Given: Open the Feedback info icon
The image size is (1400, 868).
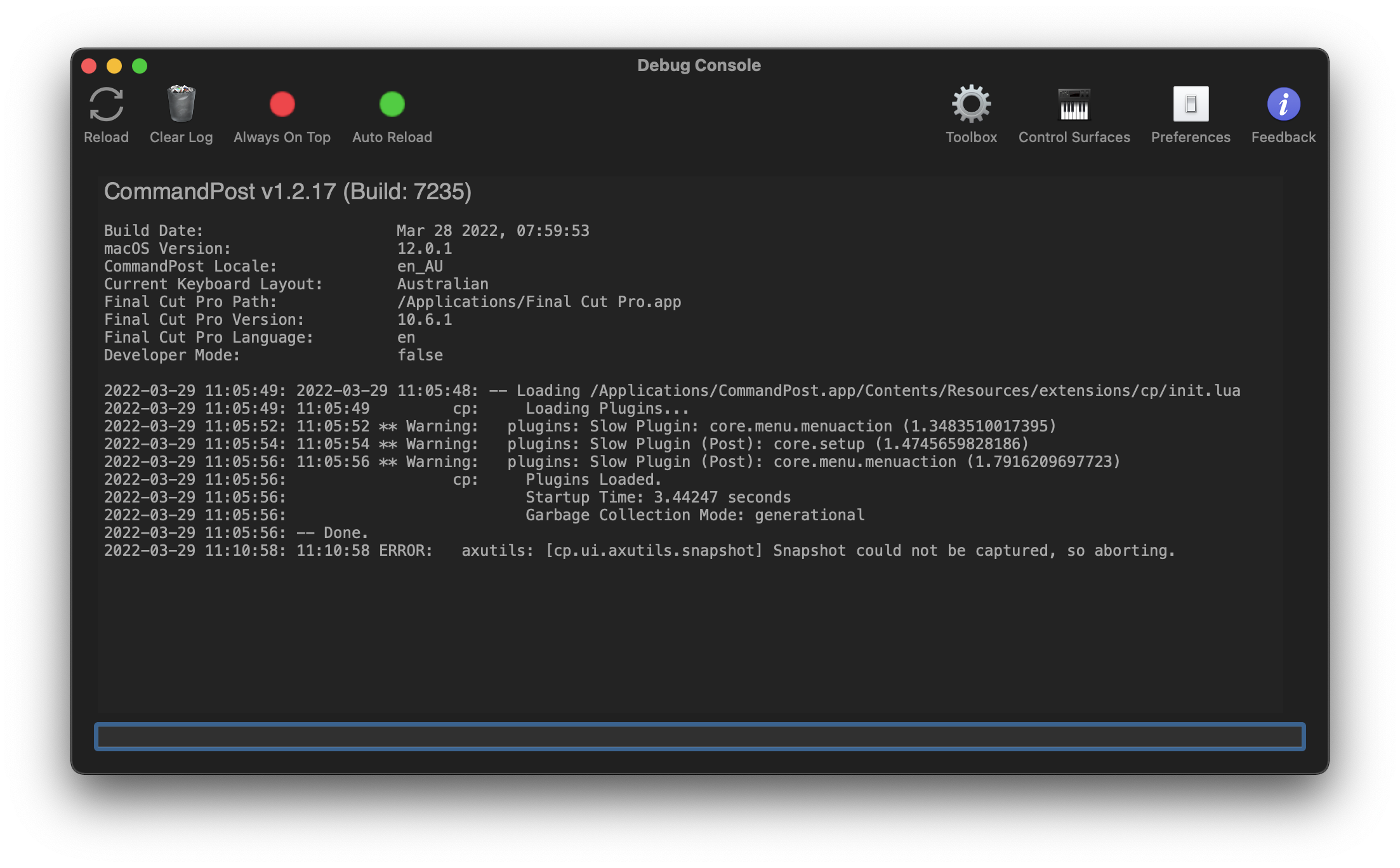Looking at the screenshot, I should (1283, 104).
